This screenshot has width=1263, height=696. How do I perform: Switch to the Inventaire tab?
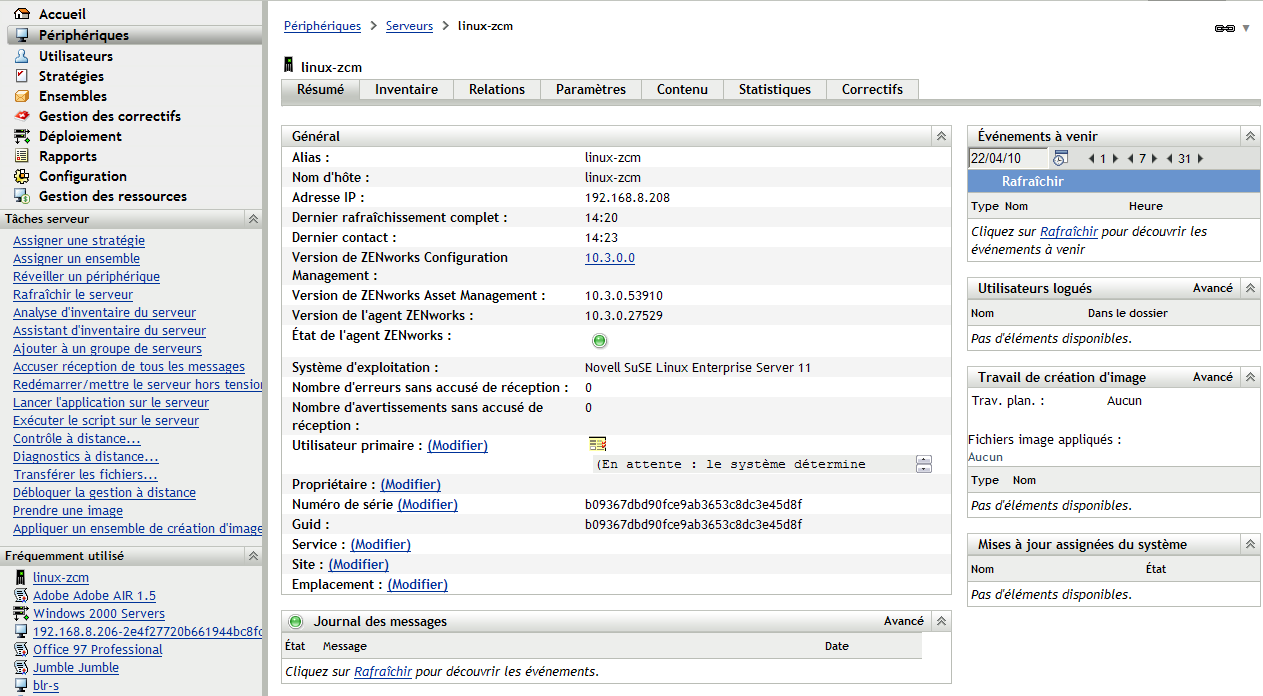[x=406, y=89]
